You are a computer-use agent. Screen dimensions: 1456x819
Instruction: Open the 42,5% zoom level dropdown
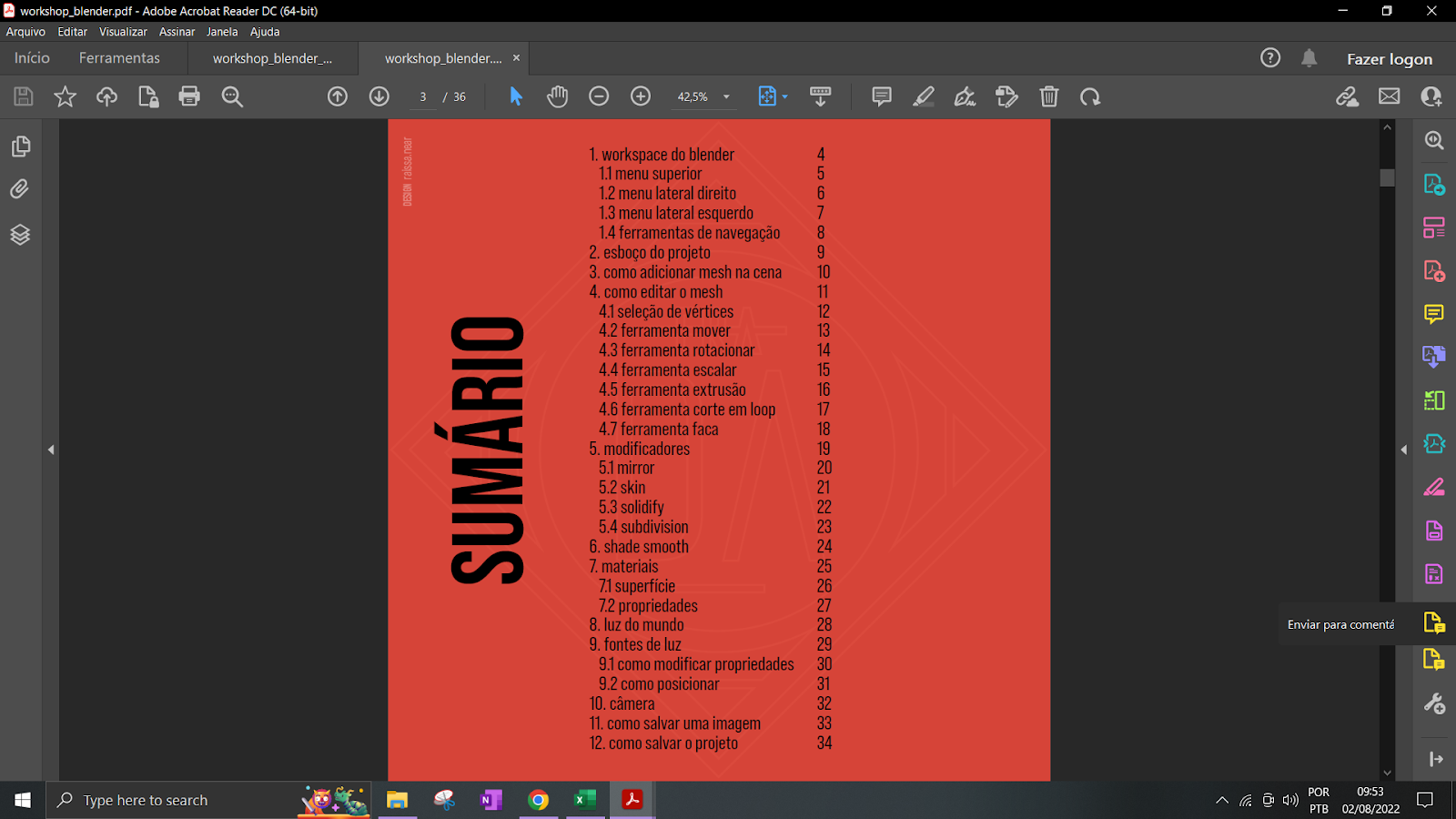coord(726,96)
